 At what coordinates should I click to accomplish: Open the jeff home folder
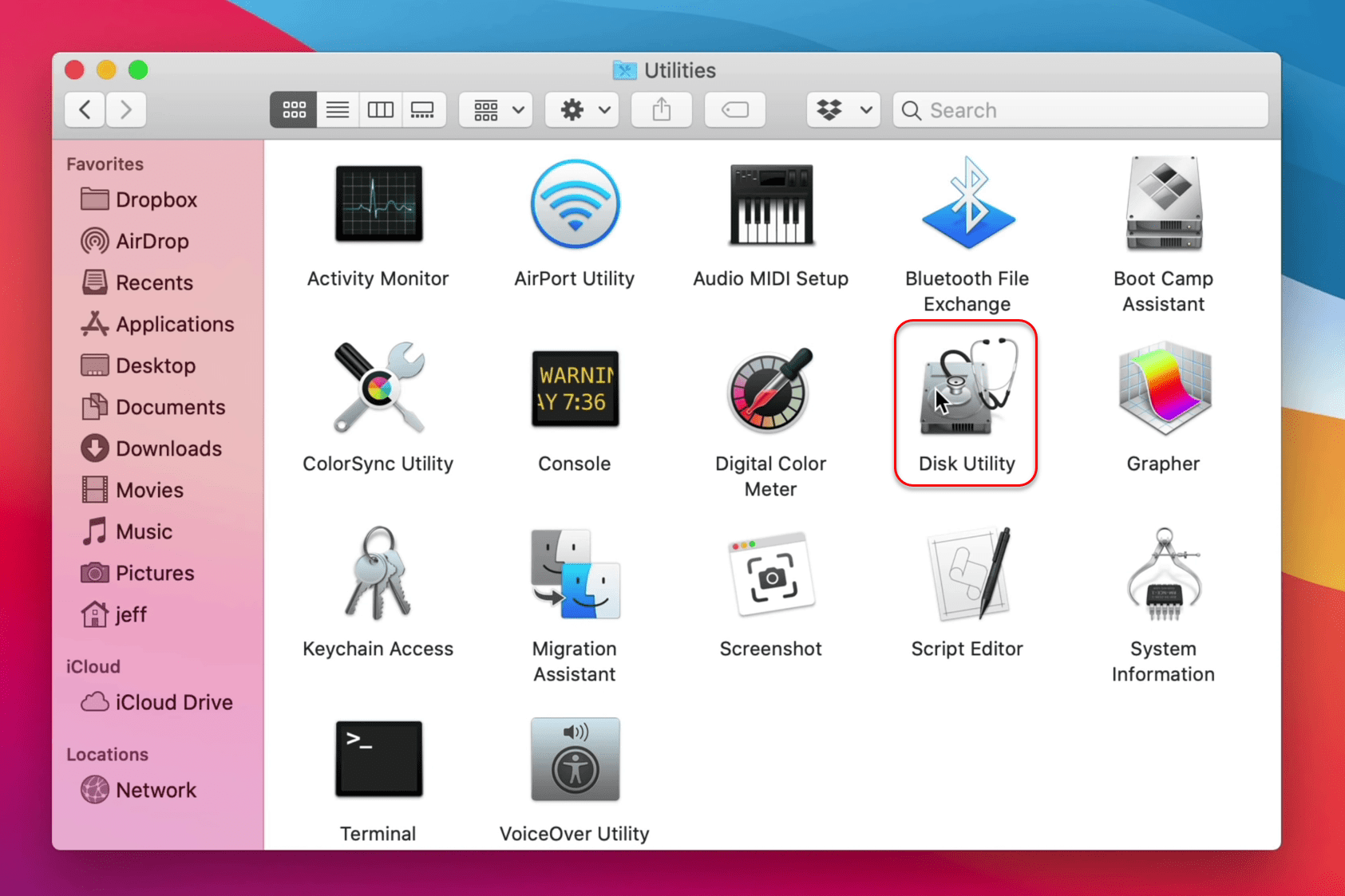[x=113, y=614]
